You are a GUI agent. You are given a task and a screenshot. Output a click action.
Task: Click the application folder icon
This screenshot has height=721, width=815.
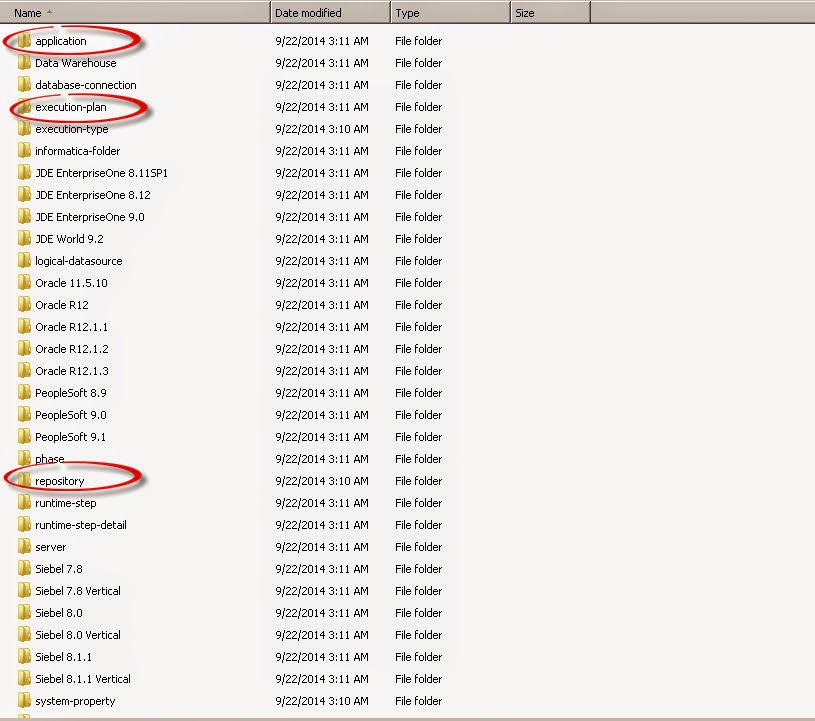(x=24, y=41)
